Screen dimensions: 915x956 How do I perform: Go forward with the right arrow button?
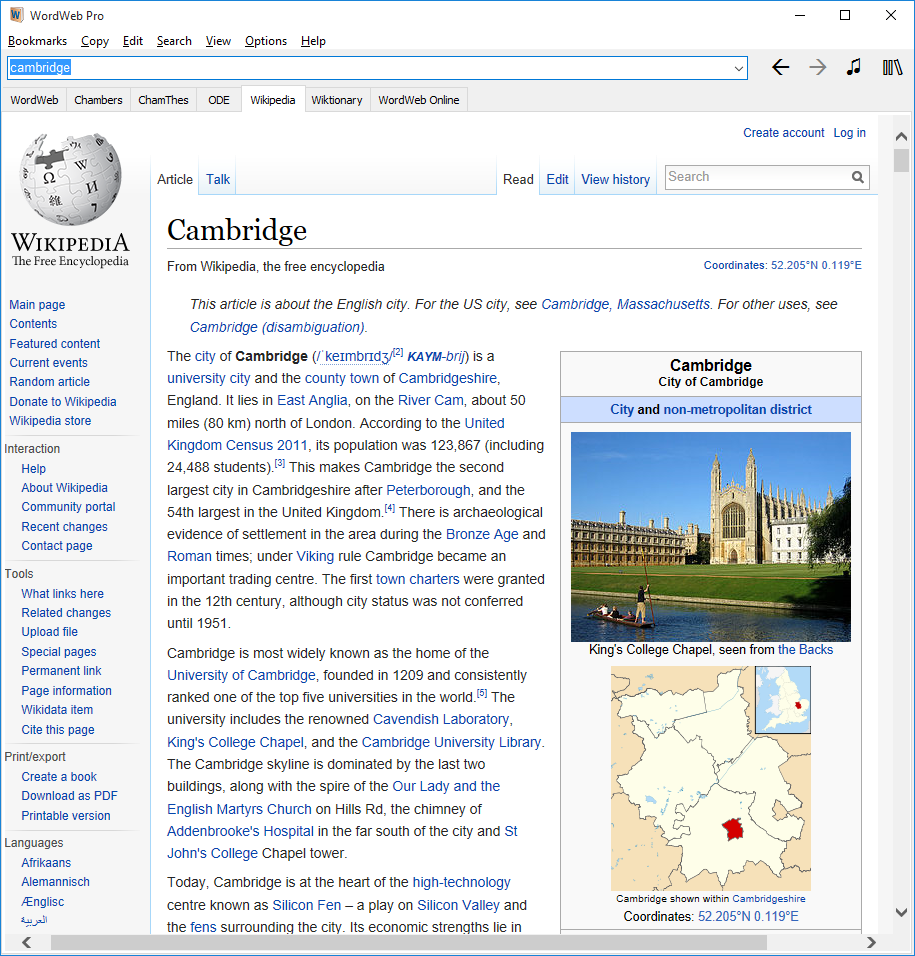pos(817,67)
